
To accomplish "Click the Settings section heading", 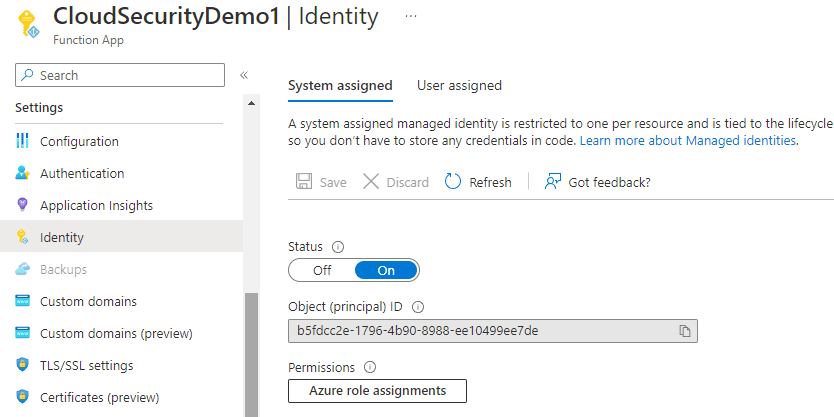I will pos(39,107).
